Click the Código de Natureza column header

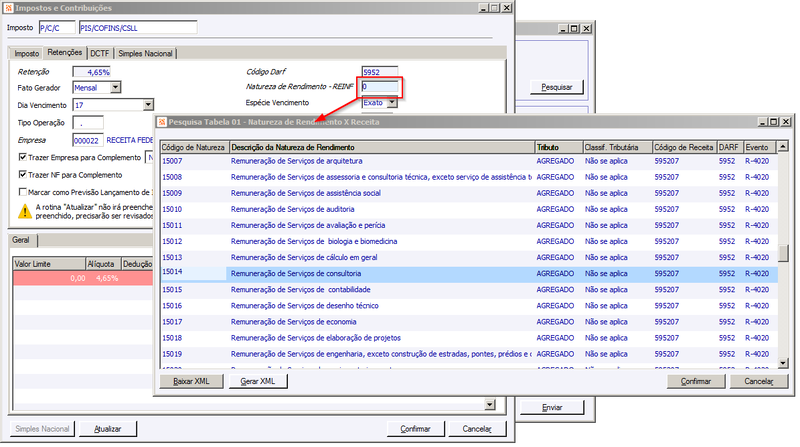tap(194, 147)
